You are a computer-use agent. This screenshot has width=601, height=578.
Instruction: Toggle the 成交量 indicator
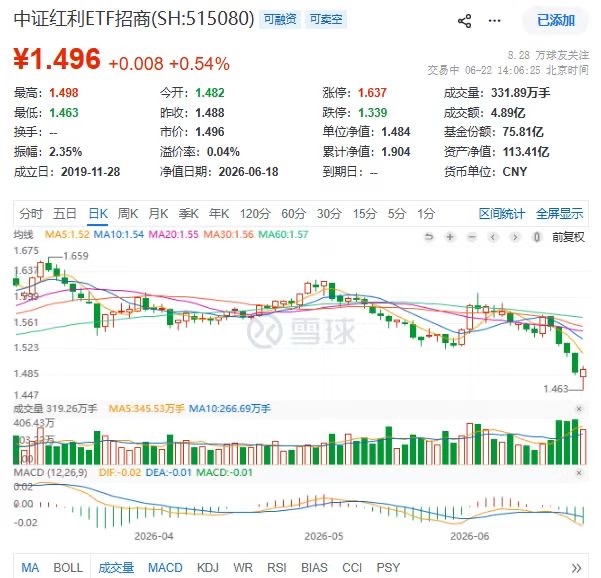[116, 567]
